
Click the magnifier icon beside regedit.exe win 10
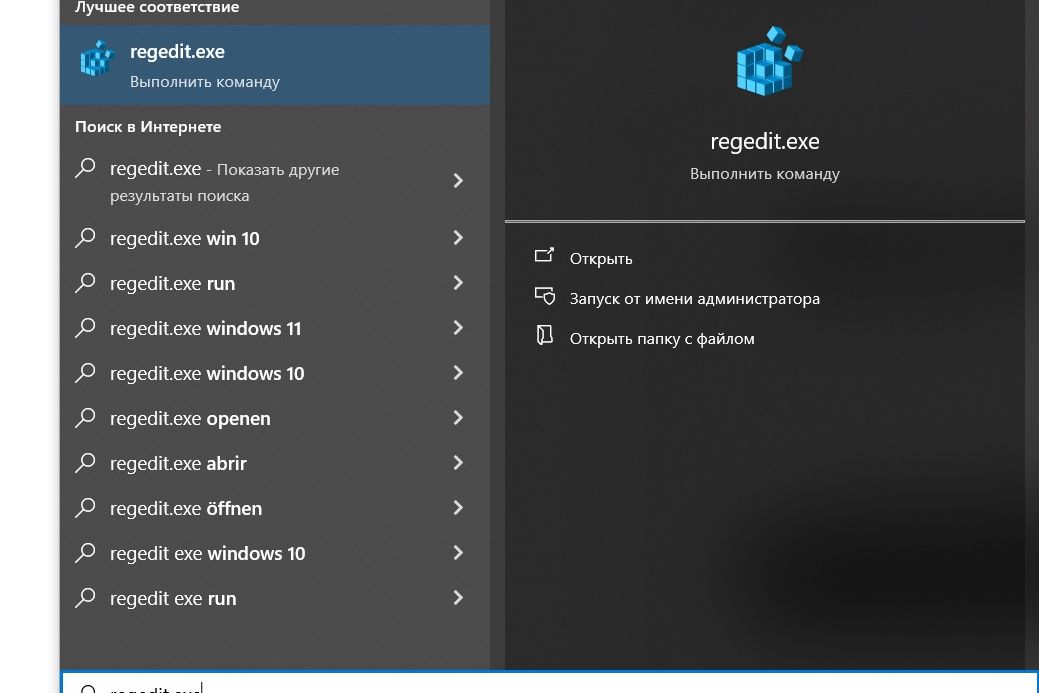pos(86,238)
